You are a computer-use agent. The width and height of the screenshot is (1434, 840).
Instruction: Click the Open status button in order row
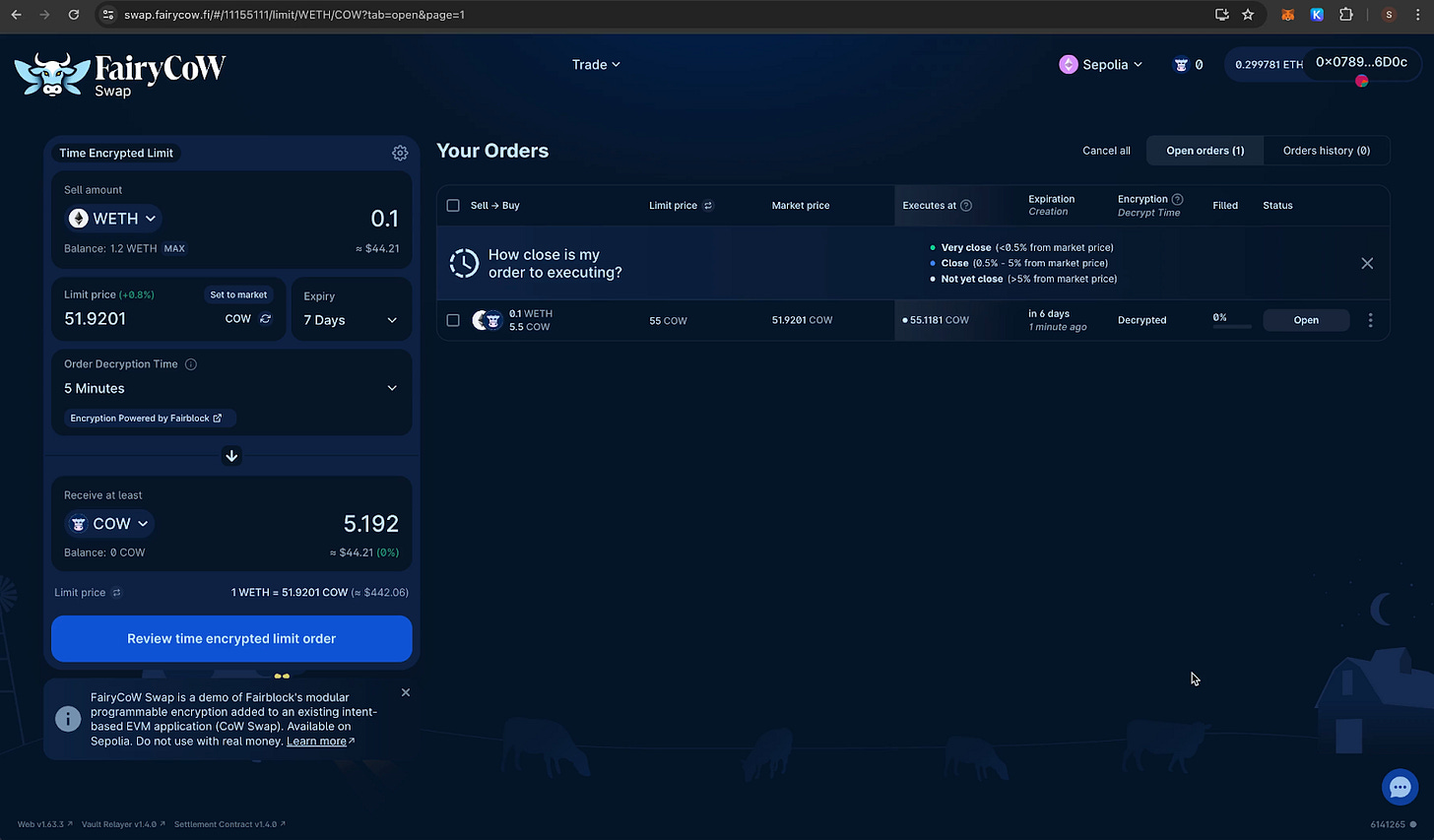1306,320
